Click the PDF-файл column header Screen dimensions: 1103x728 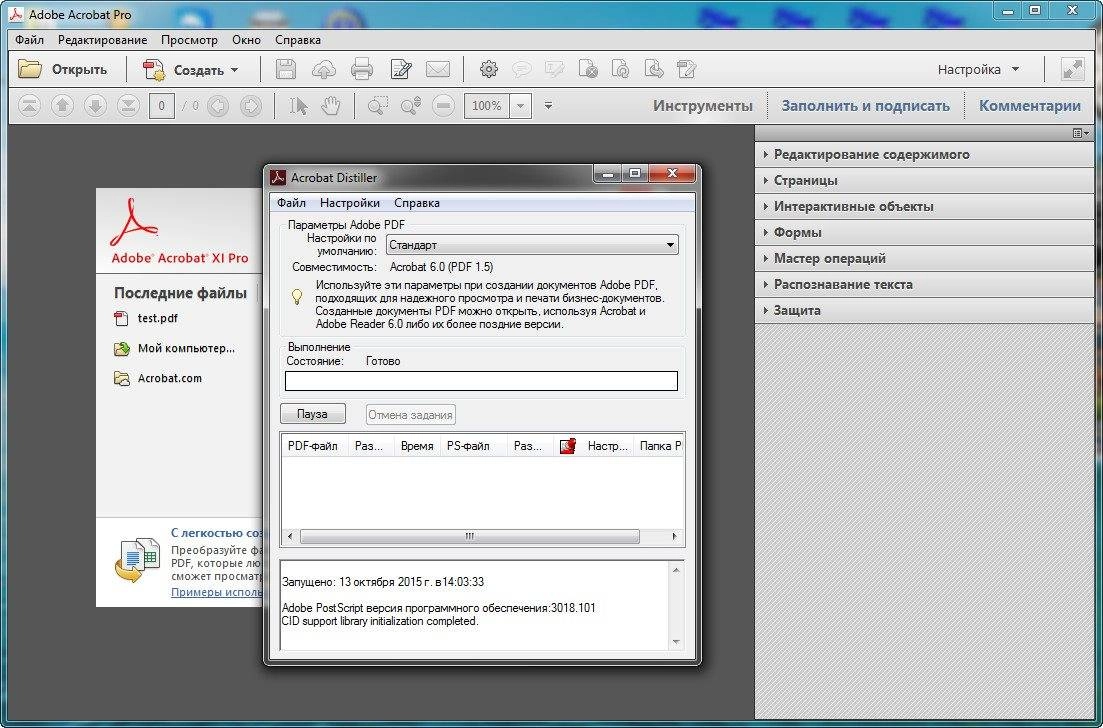click(x=313, y=446)
